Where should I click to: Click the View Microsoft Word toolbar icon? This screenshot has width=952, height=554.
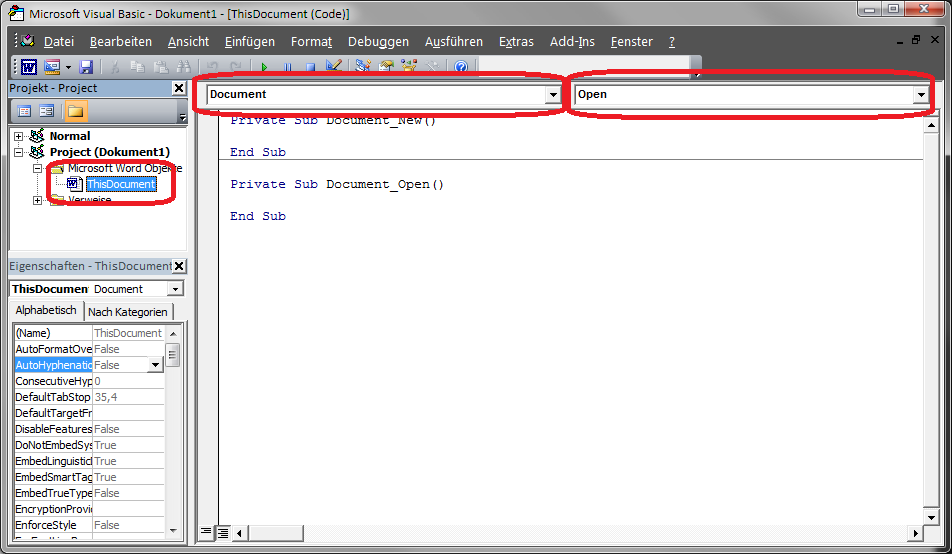coord(29,66)
